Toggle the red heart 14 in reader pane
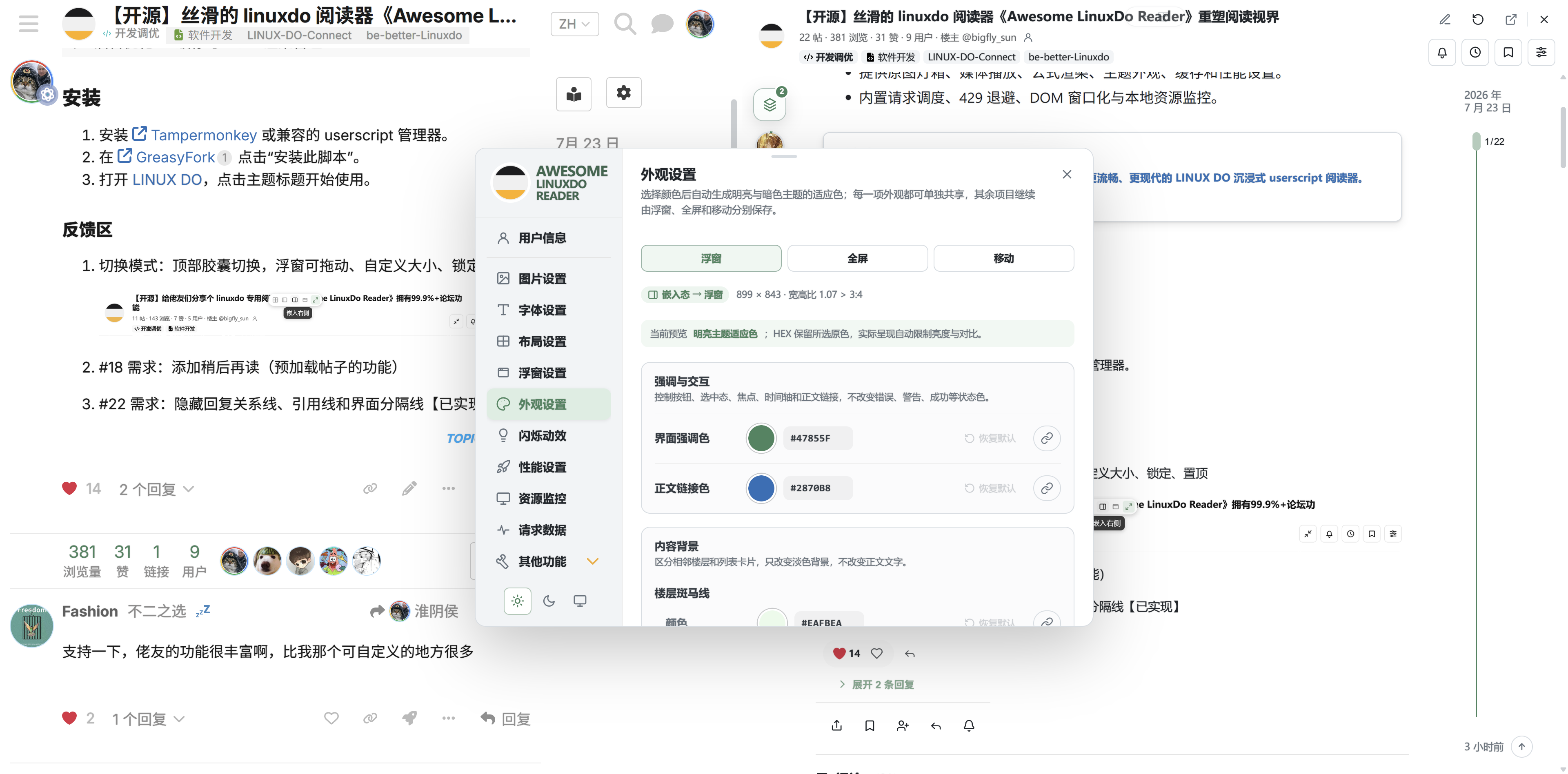 point(839,653)
